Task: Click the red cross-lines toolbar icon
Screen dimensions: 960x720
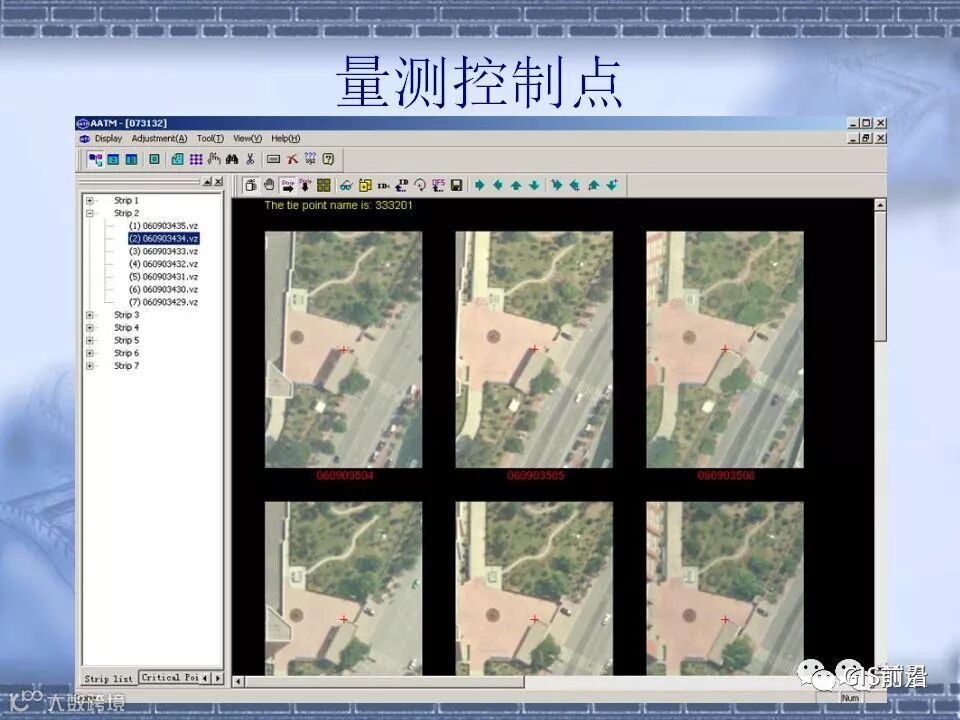Action: (x=292, y=160)
